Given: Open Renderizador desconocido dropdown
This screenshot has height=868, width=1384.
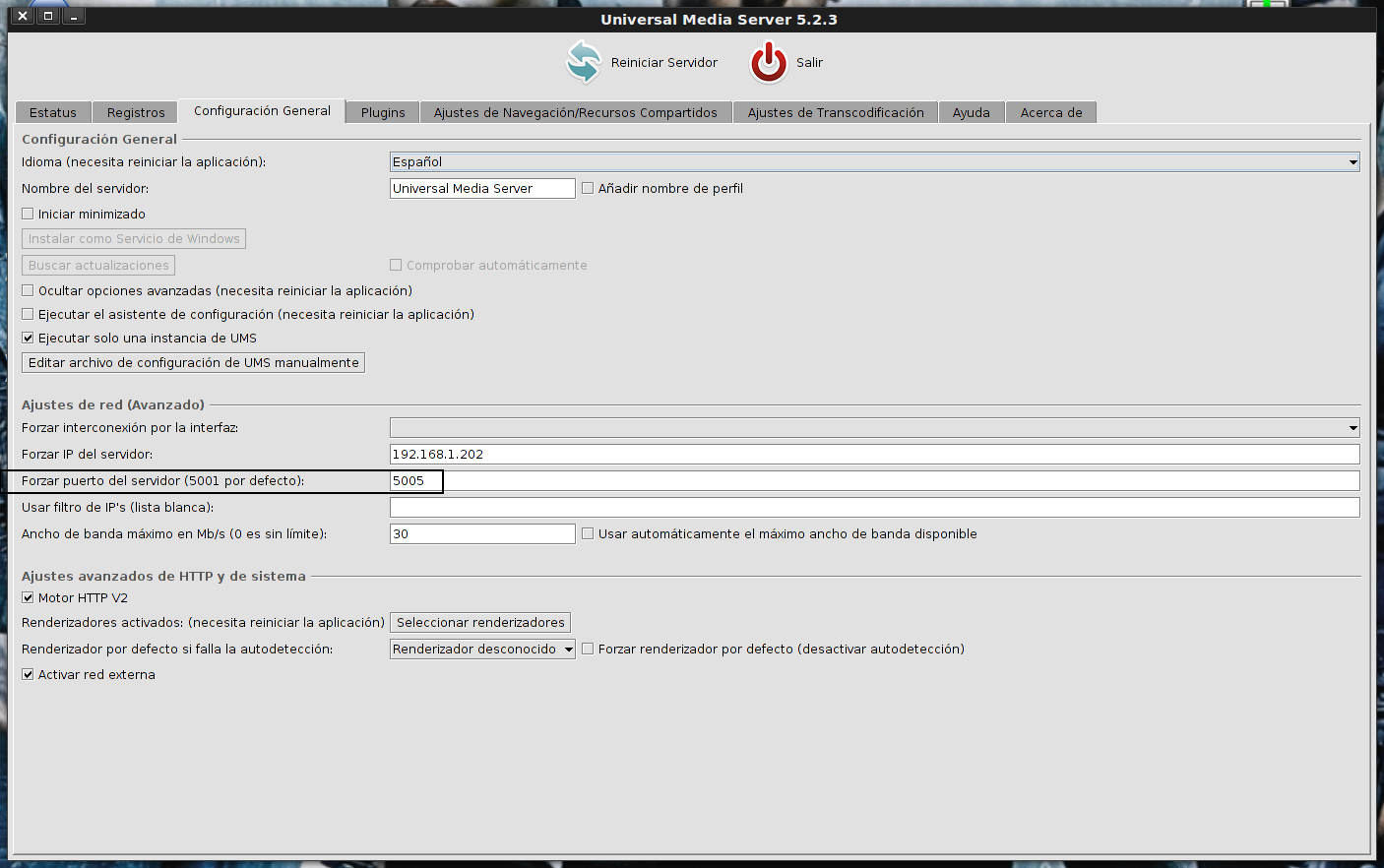Looking at the screenshot, I should click(x=482, y=649).
